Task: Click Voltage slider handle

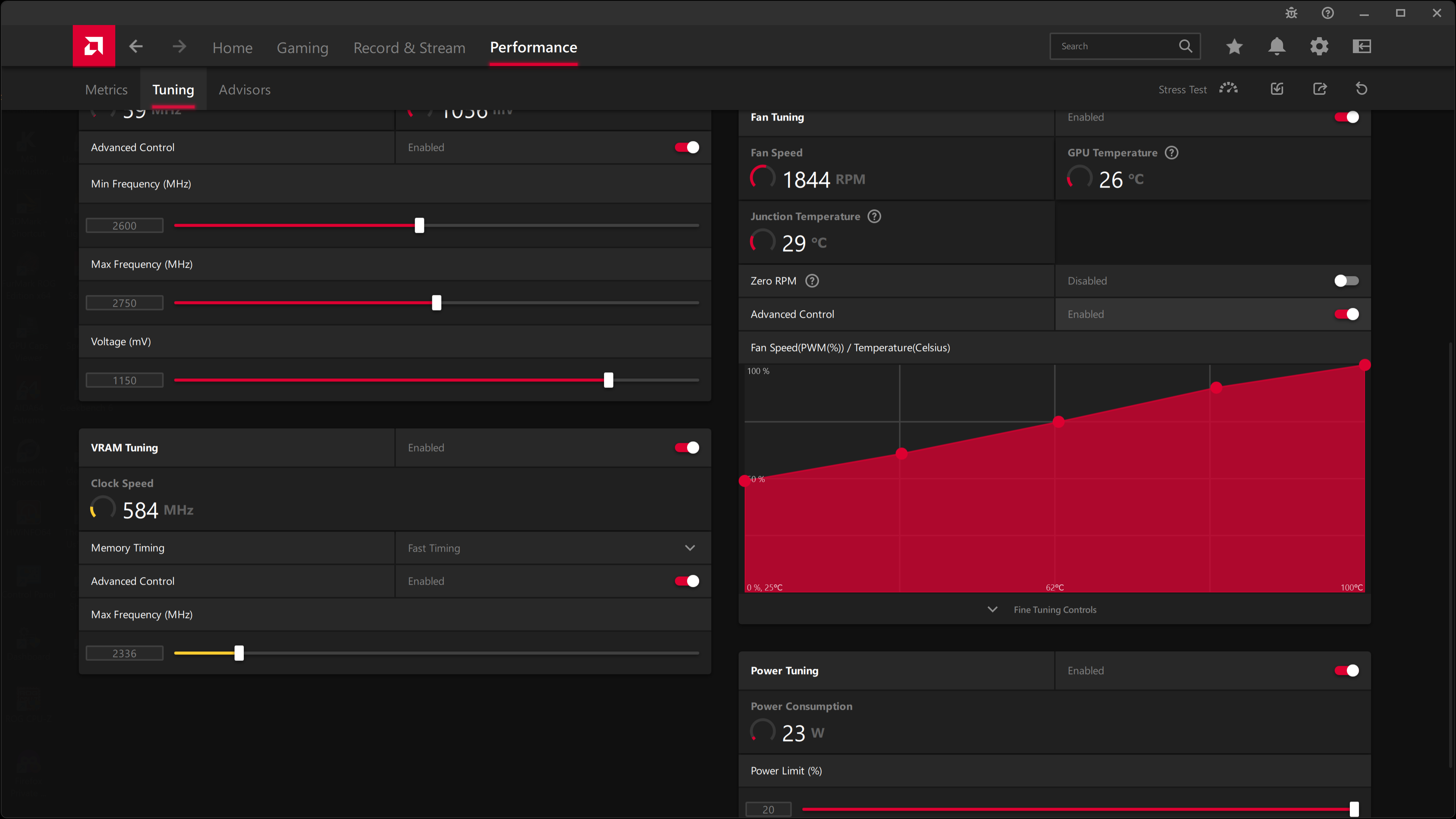Action: (x=608, y=380)
